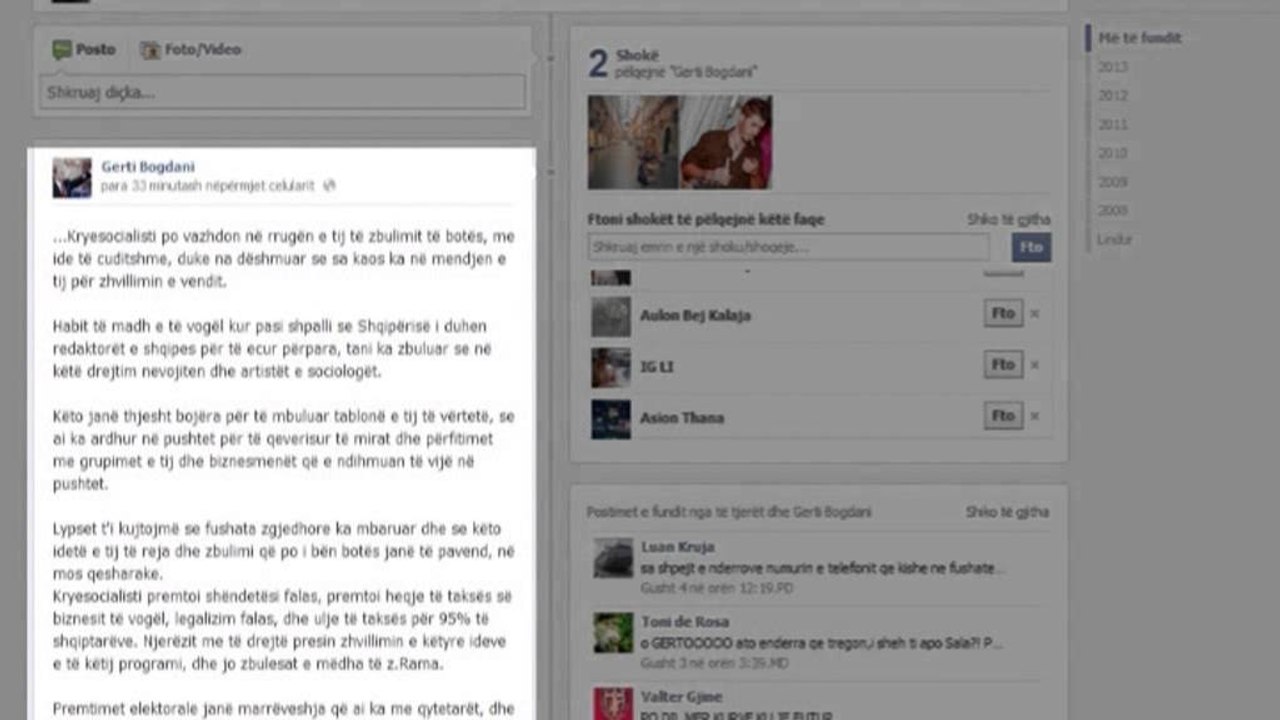This screenshot has width=1280, height=720.
Task: Invite Aulon Bej Kalaja with Fto
Action: [1003, 313]
